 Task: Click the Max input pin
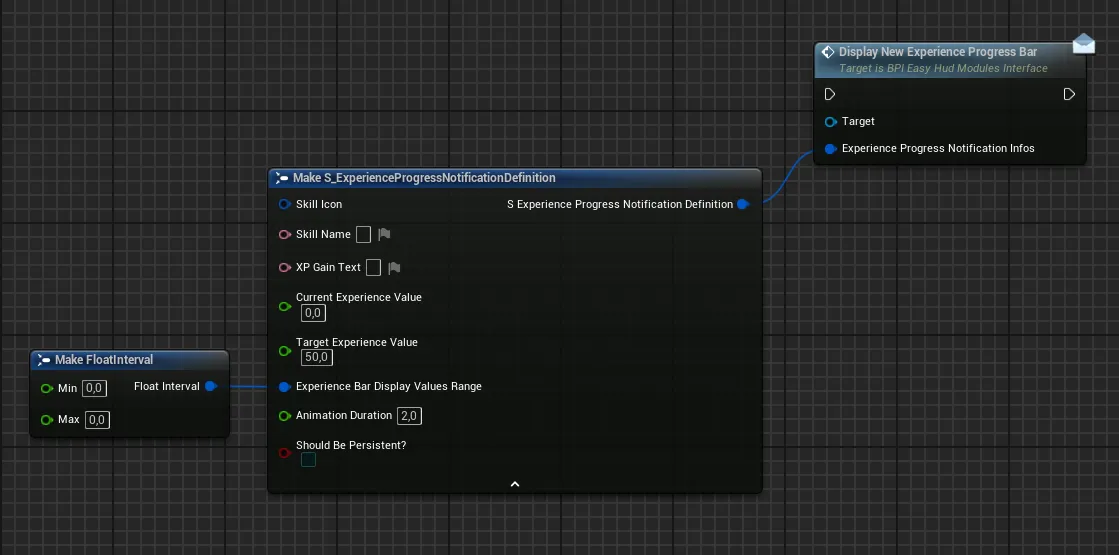click(x=47, y=419)
